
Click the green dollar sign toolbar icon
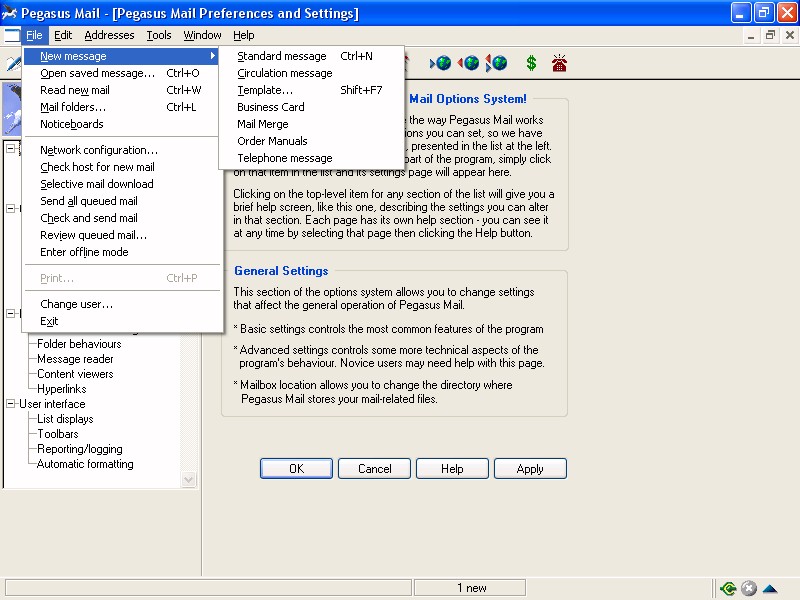531,63
